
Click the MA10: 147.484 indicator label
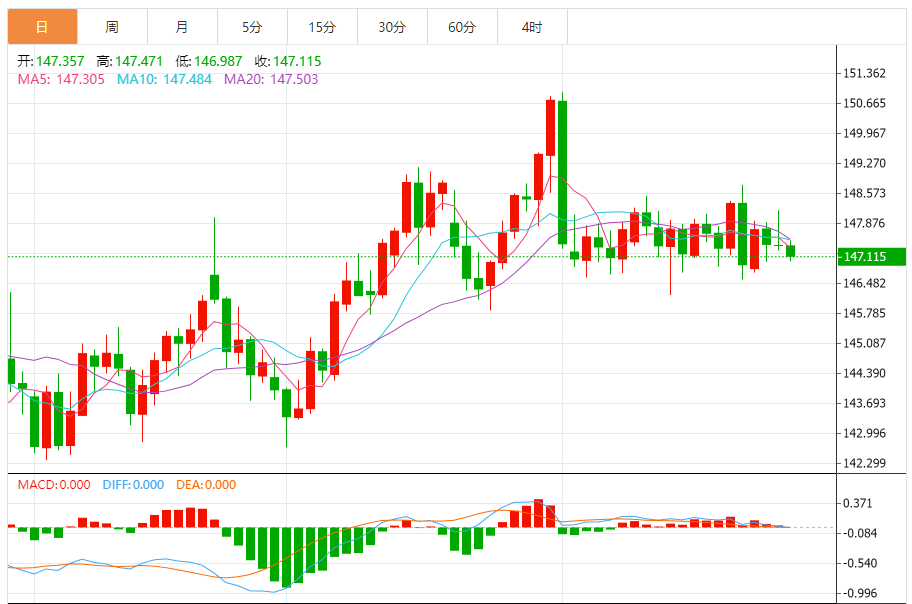164,79
